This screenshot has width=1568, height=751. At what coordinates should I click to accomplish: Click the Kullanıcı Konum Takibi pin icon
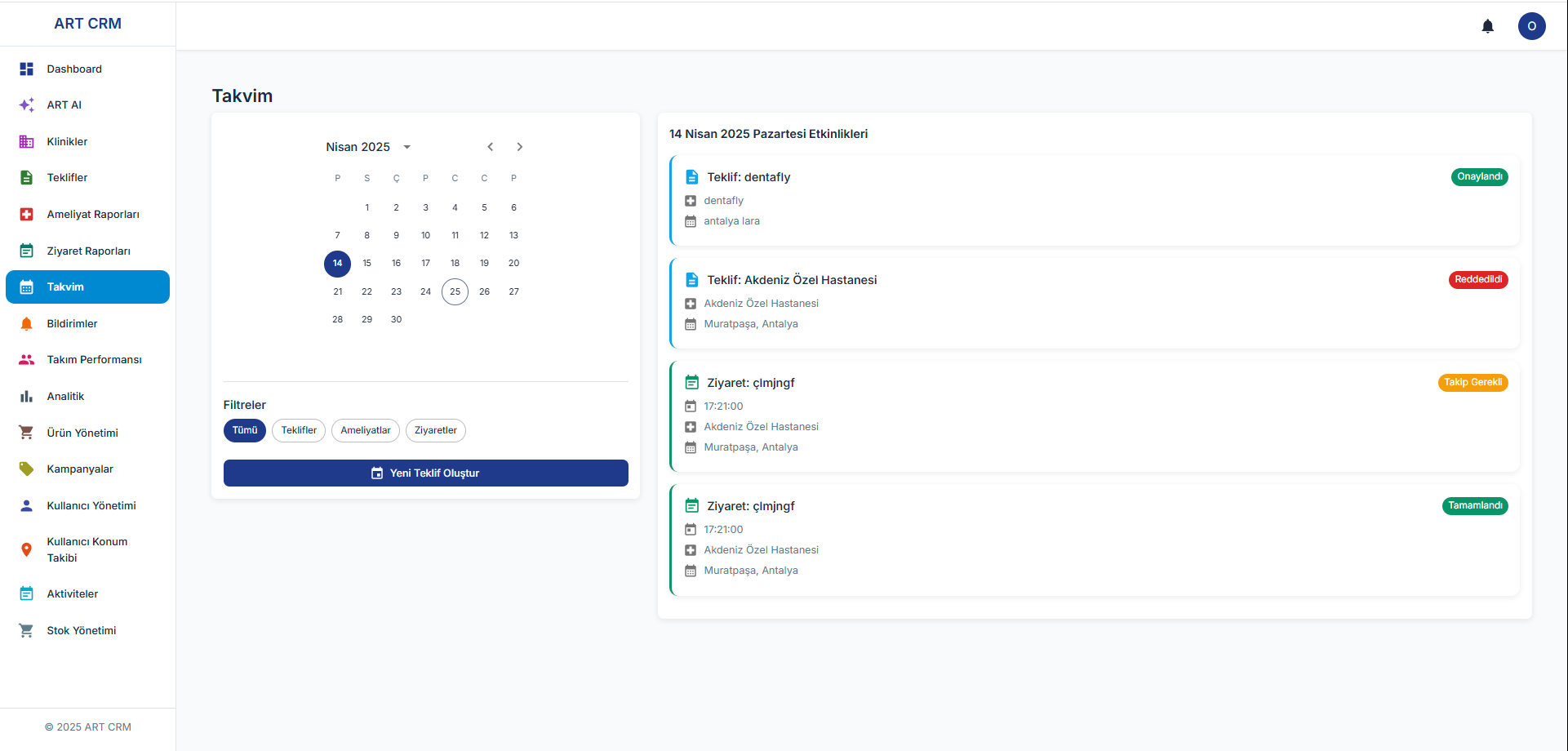(x=26, y=550)
